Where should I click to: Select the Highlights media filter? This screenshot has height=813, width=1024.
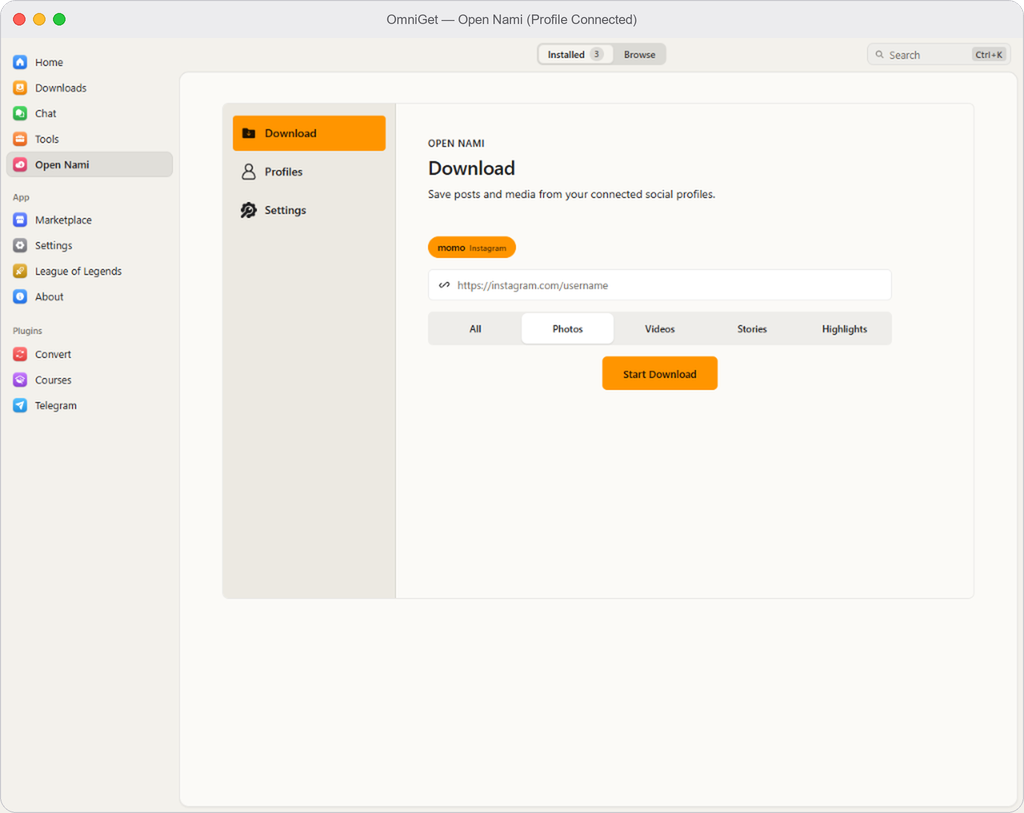(844, 328)
